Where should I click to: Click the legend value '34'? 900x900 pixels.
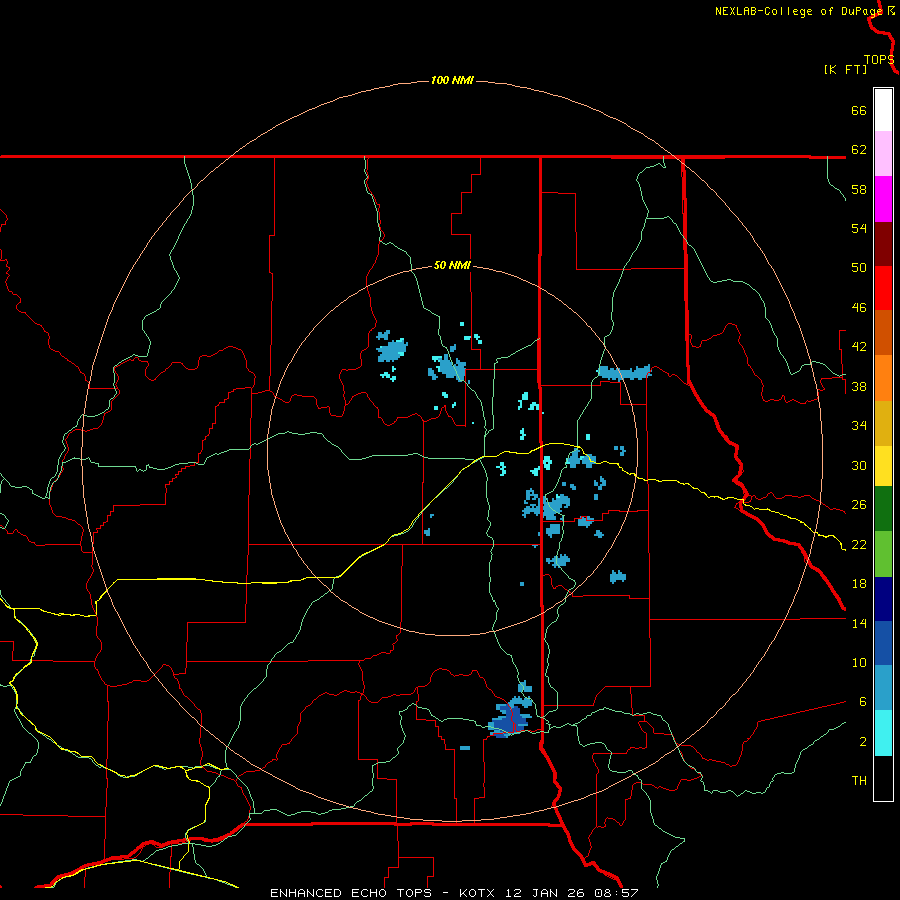click(x=859, y=426)
